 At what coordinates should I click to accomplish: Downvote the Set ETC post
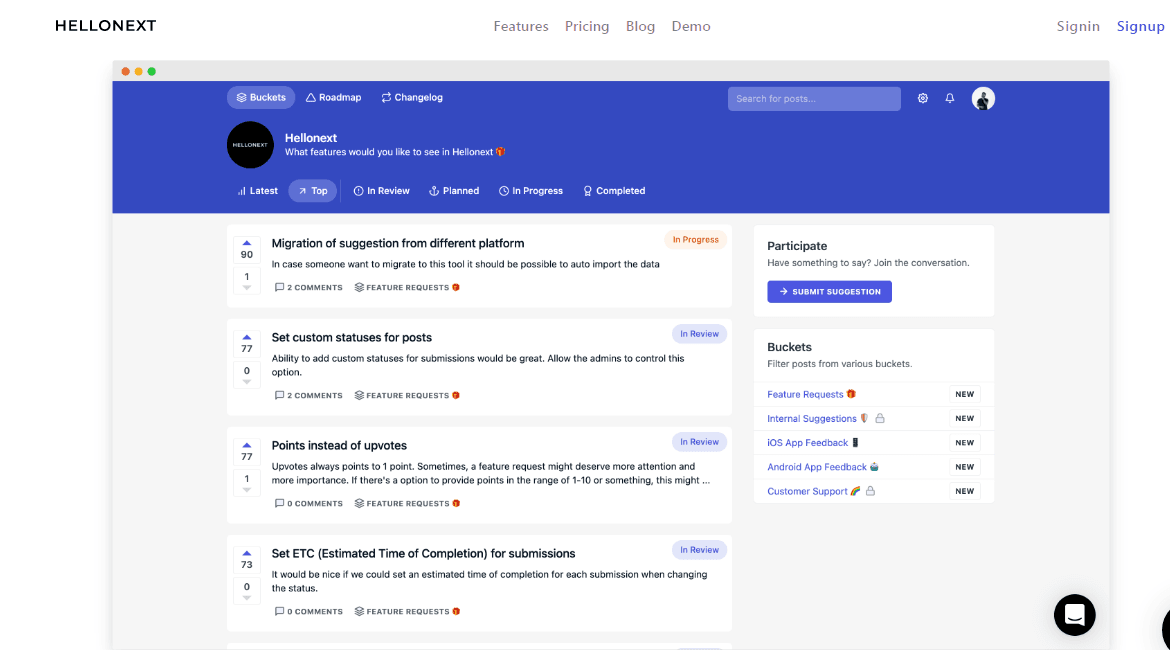point(247,599)
